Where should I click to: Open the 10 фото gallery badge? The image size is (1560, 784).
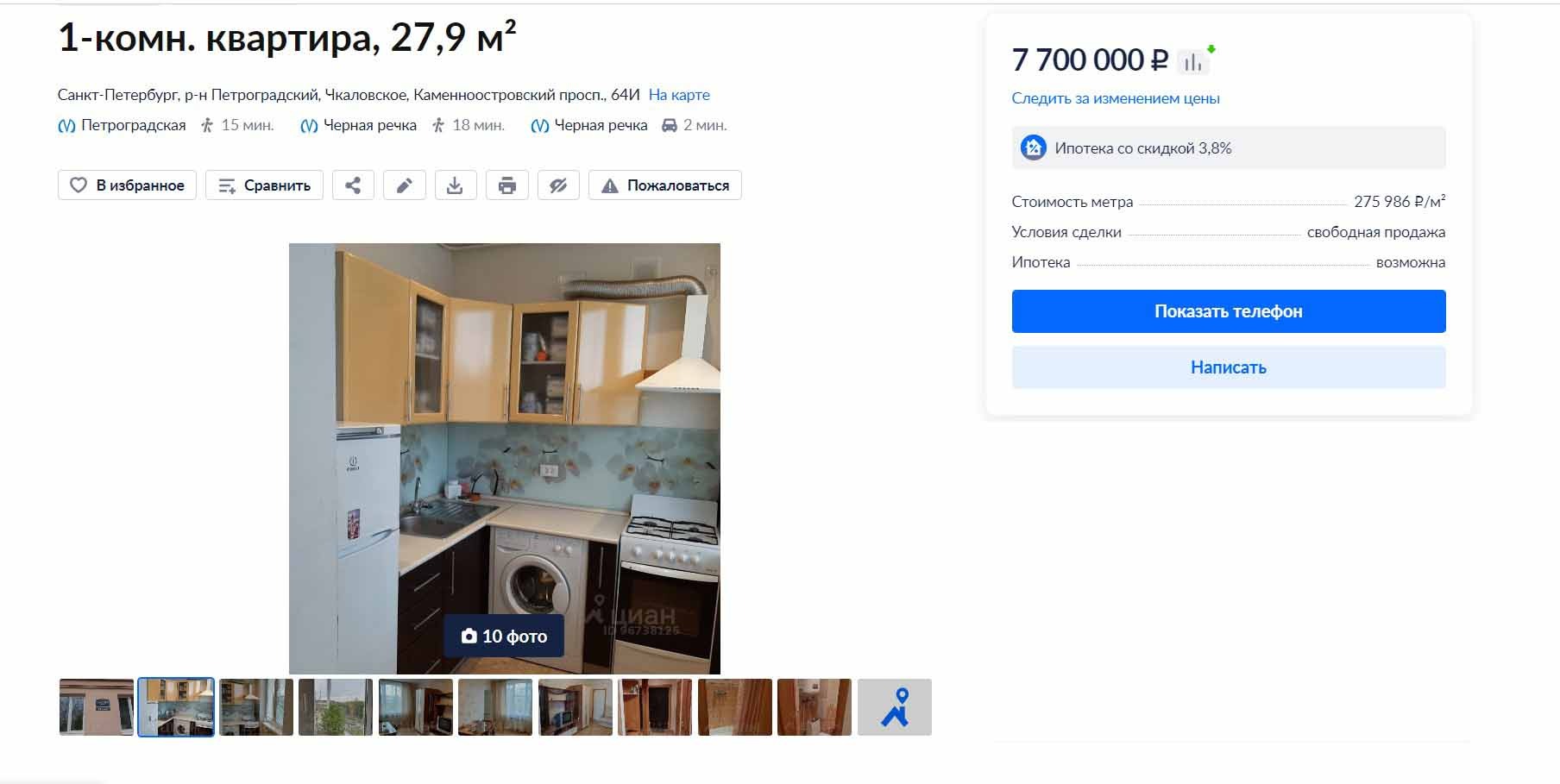504,636
